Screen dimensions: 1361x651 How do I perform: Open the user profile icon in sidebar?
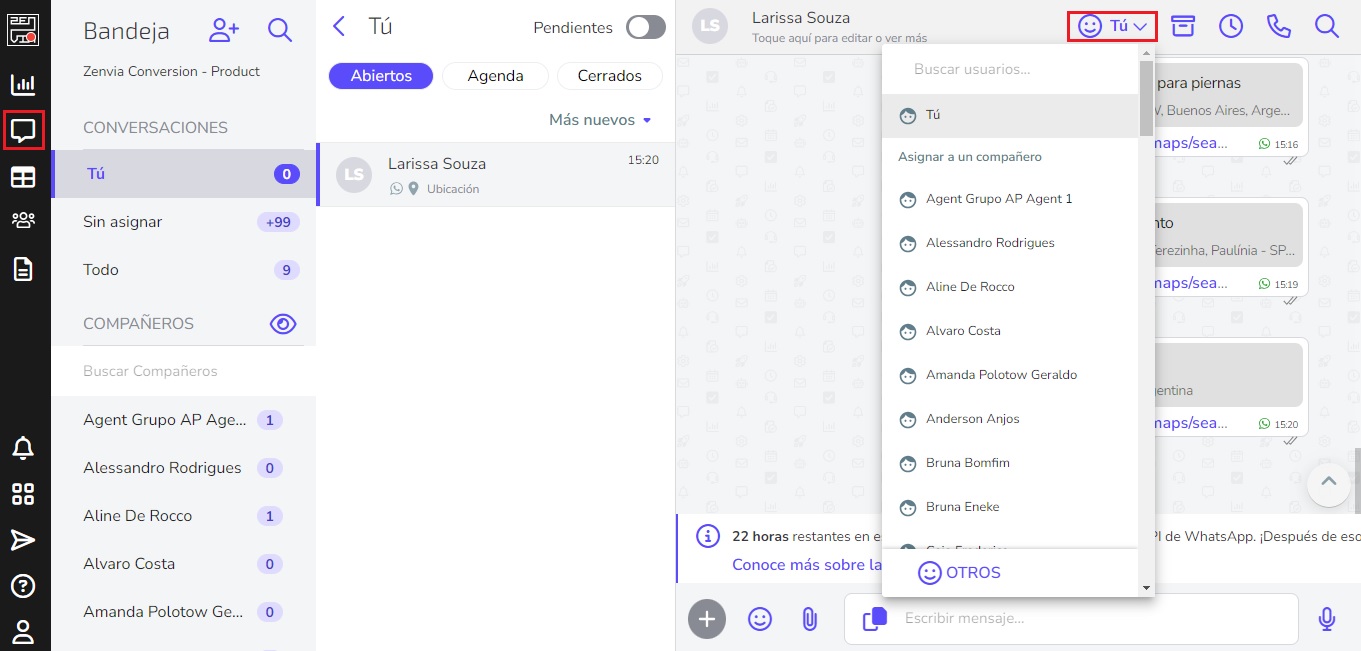coord(23,631)
